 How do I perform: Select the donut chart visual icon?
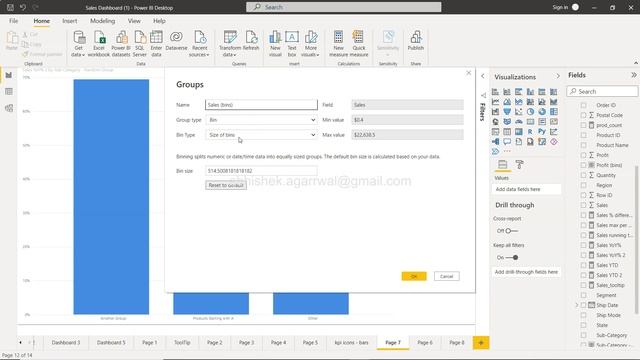tap(542, 111)
